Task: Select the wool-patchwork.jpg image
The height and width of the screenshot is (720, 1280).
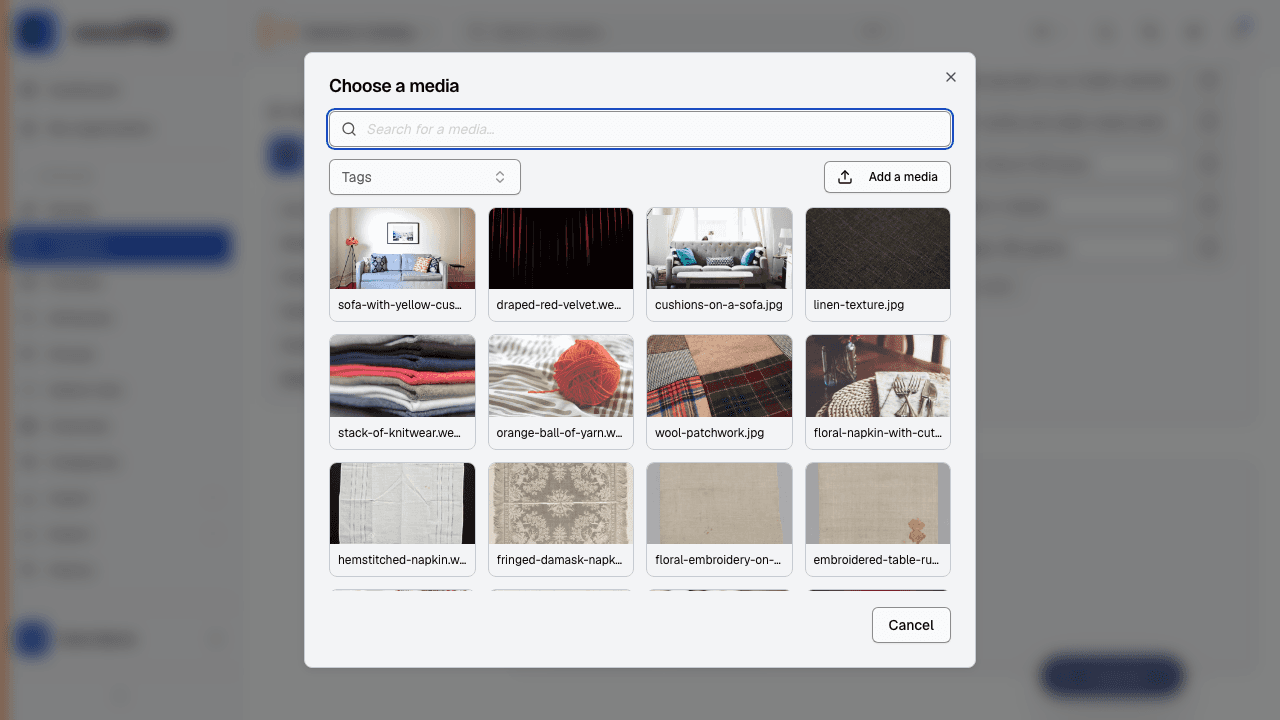Action: coord(719,376)
